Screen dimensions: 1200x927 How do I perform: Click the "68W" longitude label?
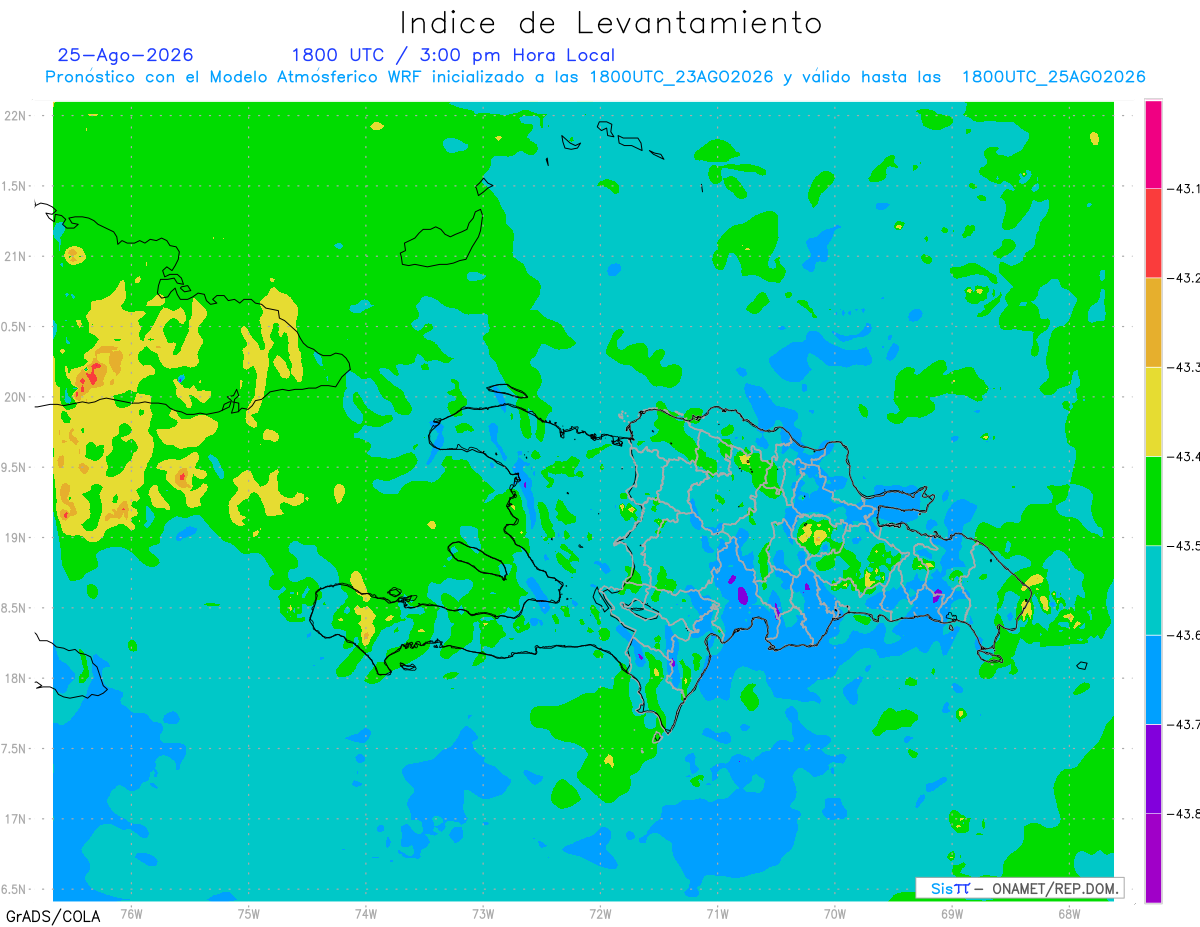pyautogui.click(x=1069, y=913)
